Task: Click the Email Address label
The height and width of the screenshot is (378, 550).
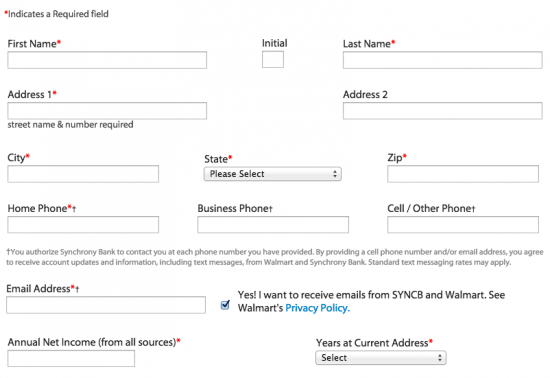Action: [x=38, y=289]
